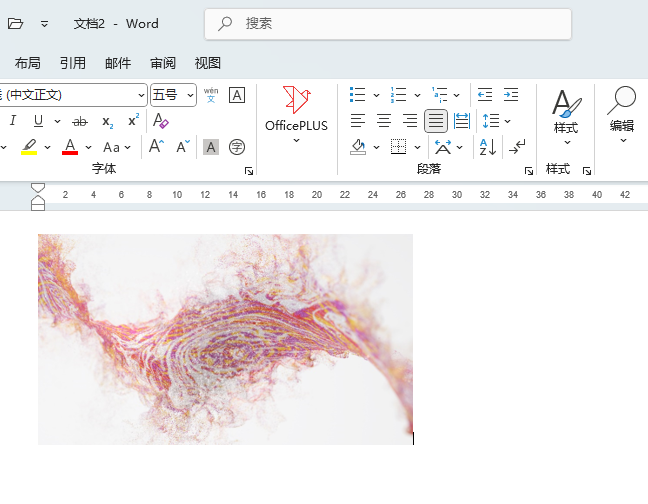Open the 段落 dialog launcher
Screen dimensions: 648x504
coord(529,171)
